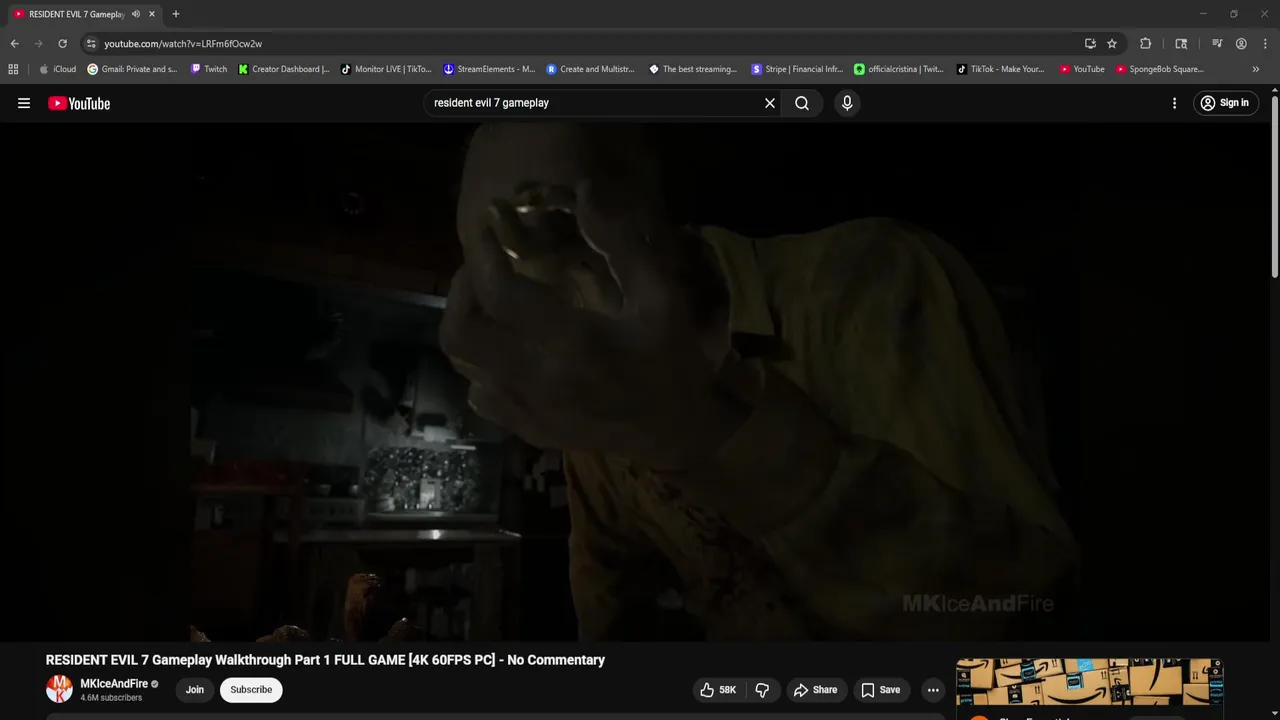Go back with browser back arrow
The height and width of the screenshot is (720, 1280).
coord(14,44)
